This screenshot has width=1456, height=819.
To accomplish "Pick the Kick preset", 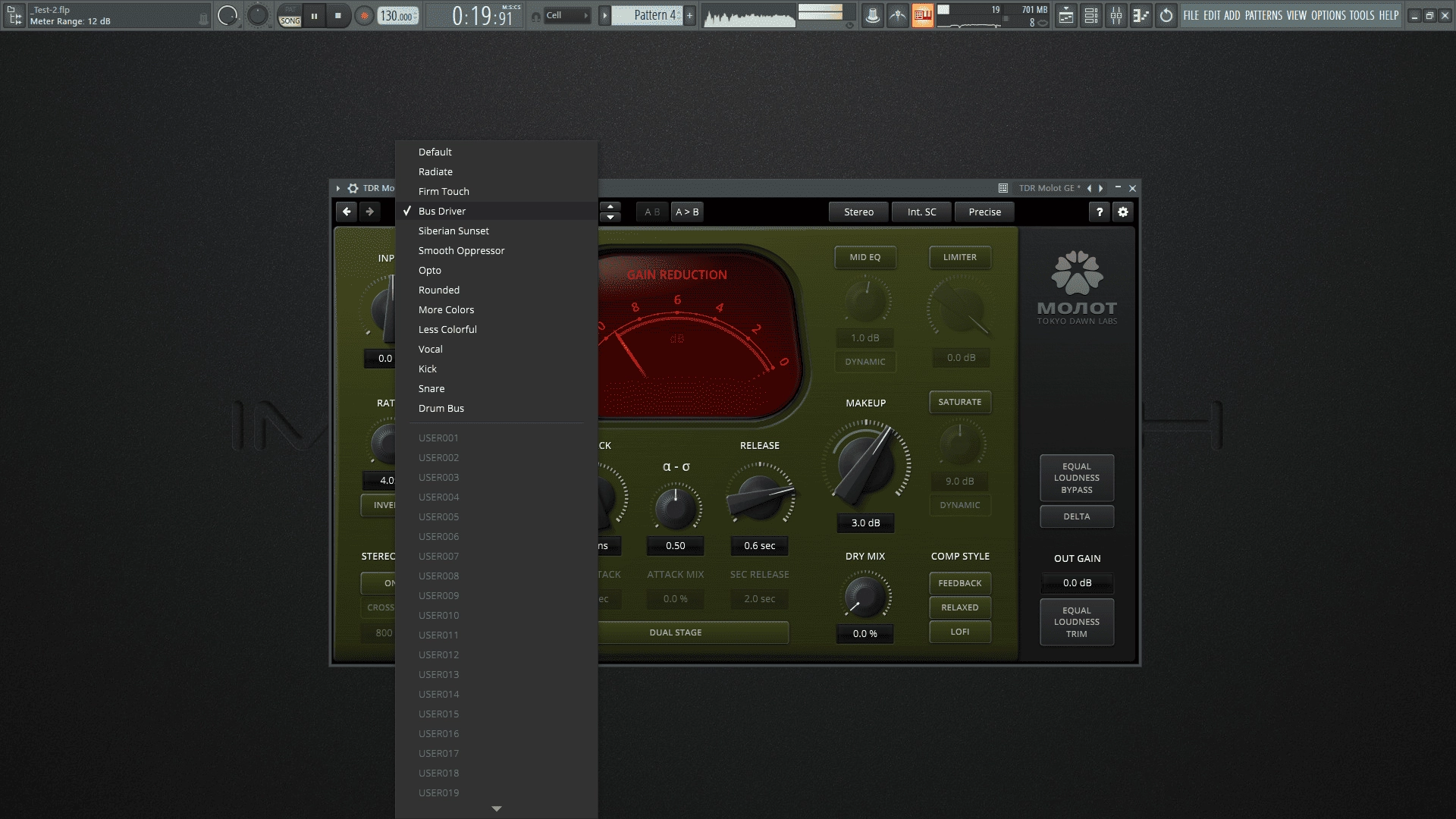I will (497, 369).
